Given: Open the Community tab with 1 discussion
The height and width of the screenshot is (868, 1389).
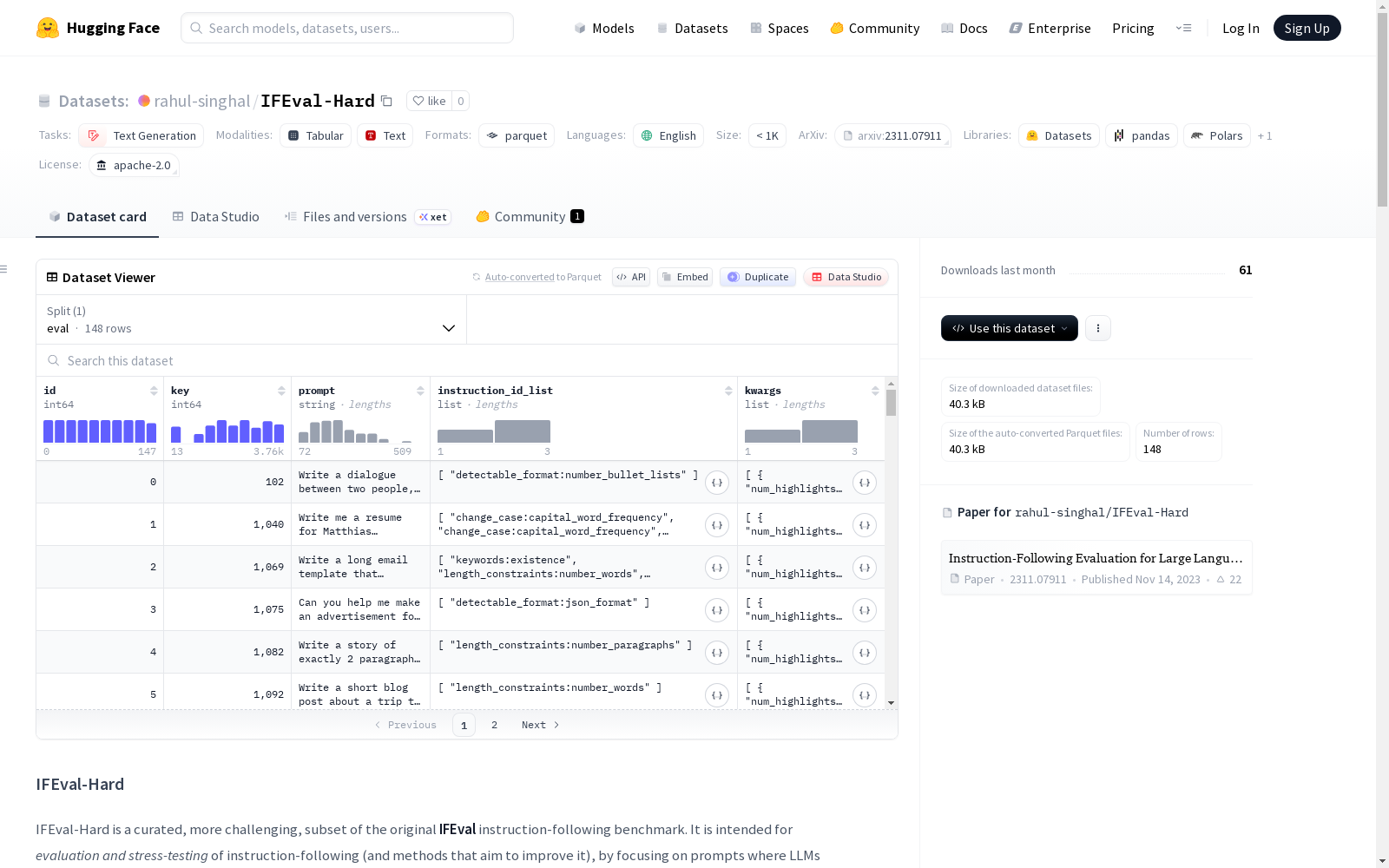Looking at the screenshot, I should [x=530, y=217].
